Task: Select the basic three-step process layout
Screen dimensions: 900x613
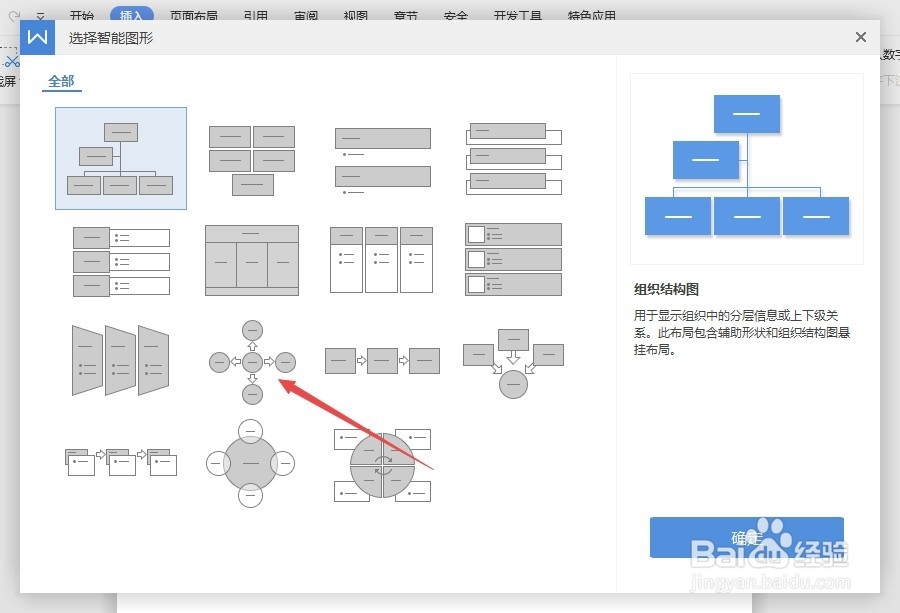Action: point(382,361)
